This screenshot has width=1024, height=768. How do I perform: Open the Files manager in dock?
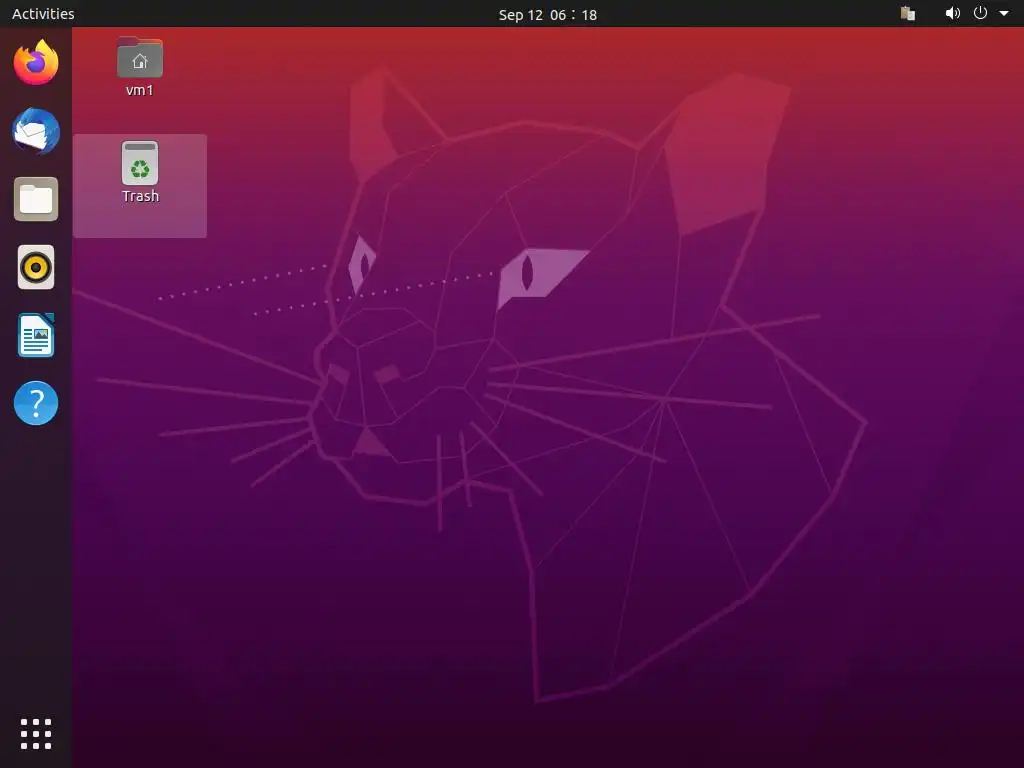click(36, 199)
